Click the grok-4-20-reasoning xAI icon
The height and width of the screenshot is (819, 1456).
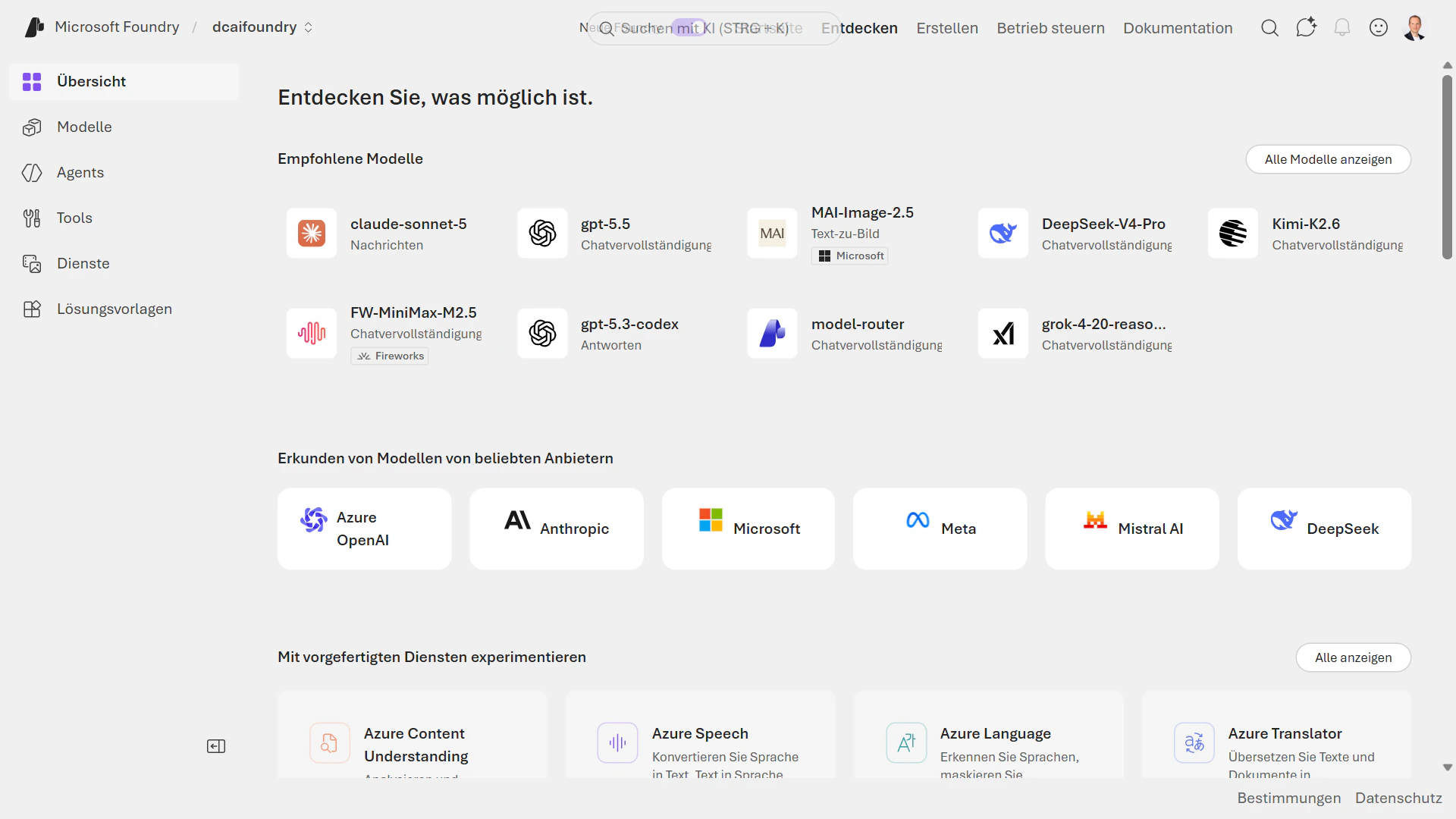pos(1003,334)
